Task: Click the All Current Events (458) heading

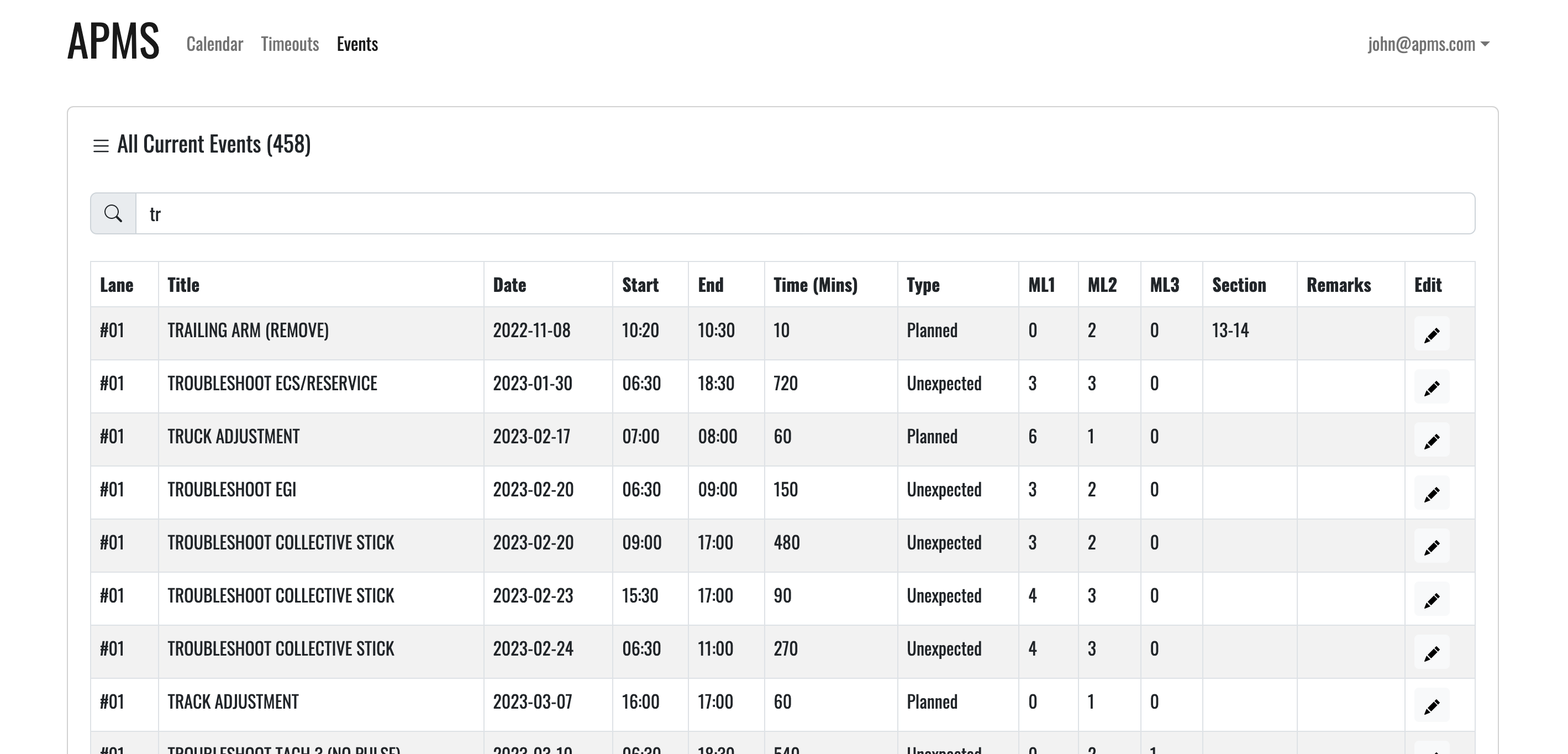Action: pos(214,144)
